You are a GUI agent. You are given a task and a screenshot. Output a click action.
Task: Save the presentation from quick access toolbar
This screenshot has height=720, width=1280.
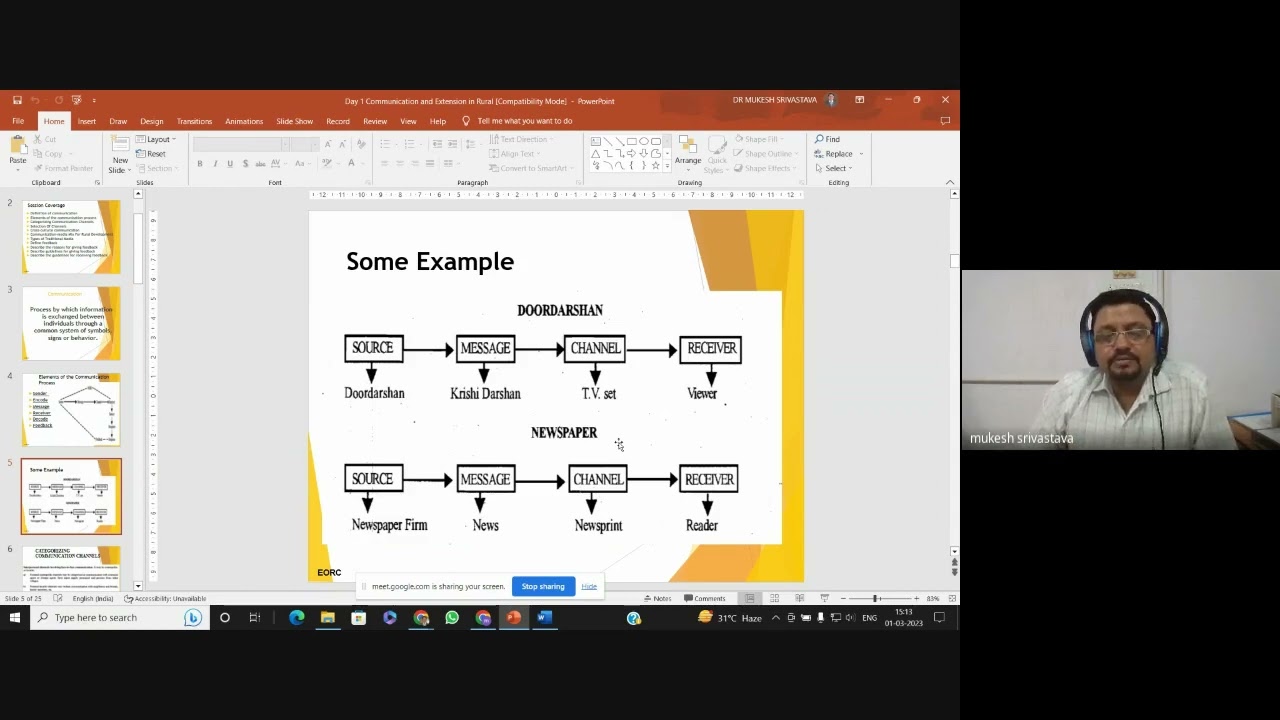17,100
